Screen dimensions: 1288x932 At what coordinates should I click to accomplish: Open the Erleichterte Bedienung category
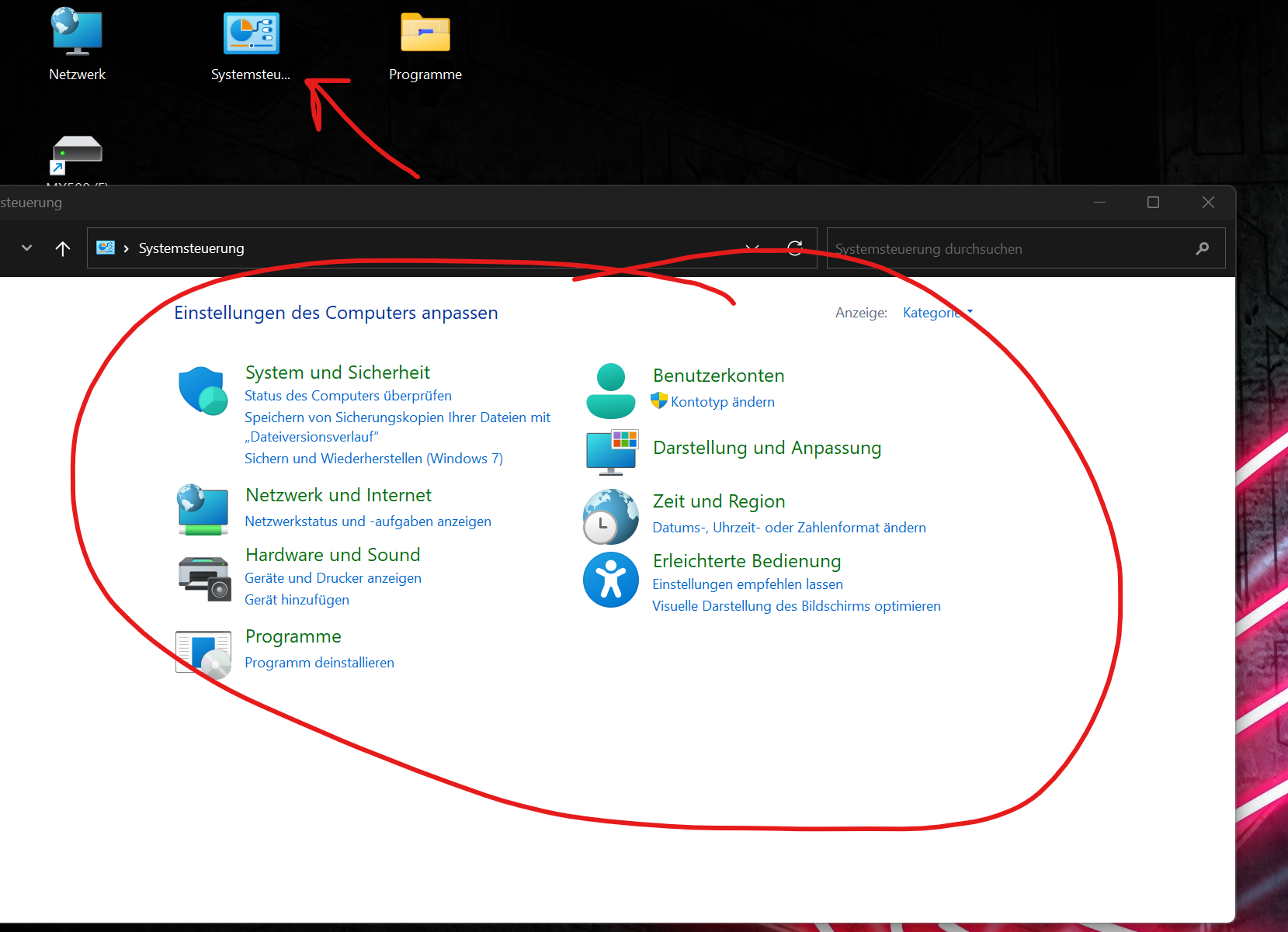pyautogui.click(x=747, y=561)
